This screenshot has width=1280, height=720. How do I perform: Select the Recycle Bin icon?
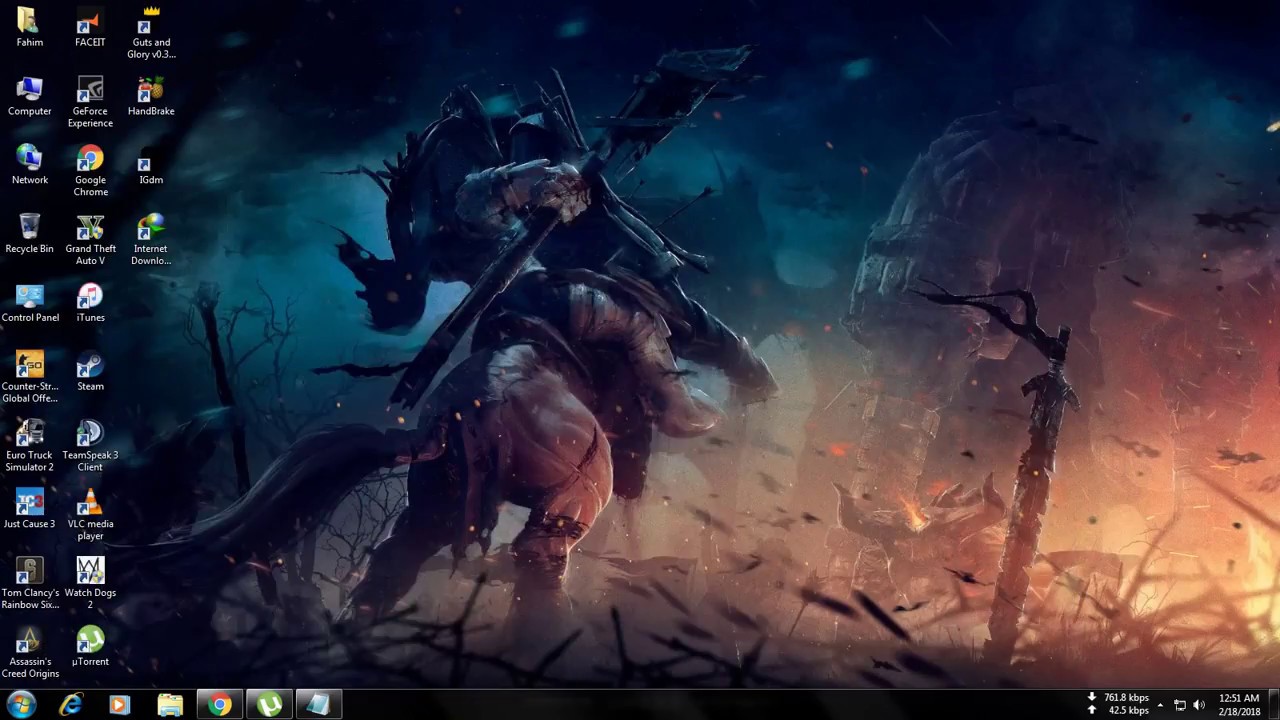pos(29,234)
